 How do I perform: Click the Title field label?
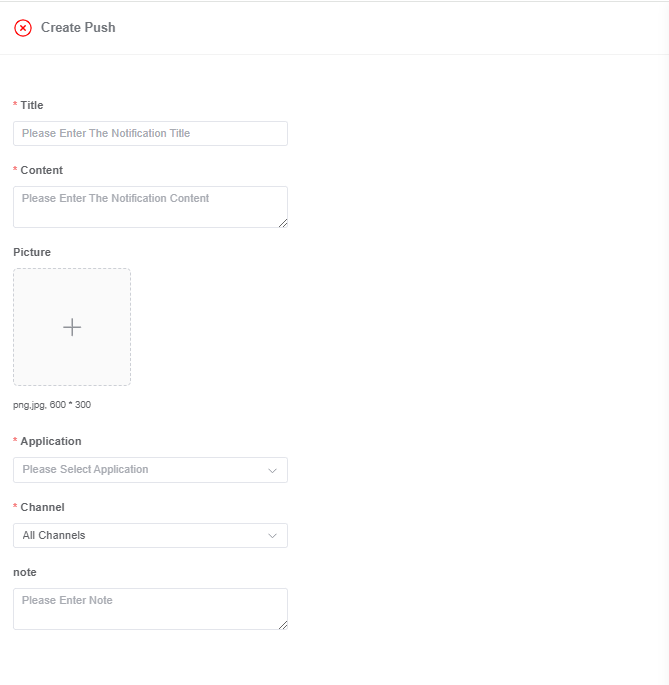32,105
